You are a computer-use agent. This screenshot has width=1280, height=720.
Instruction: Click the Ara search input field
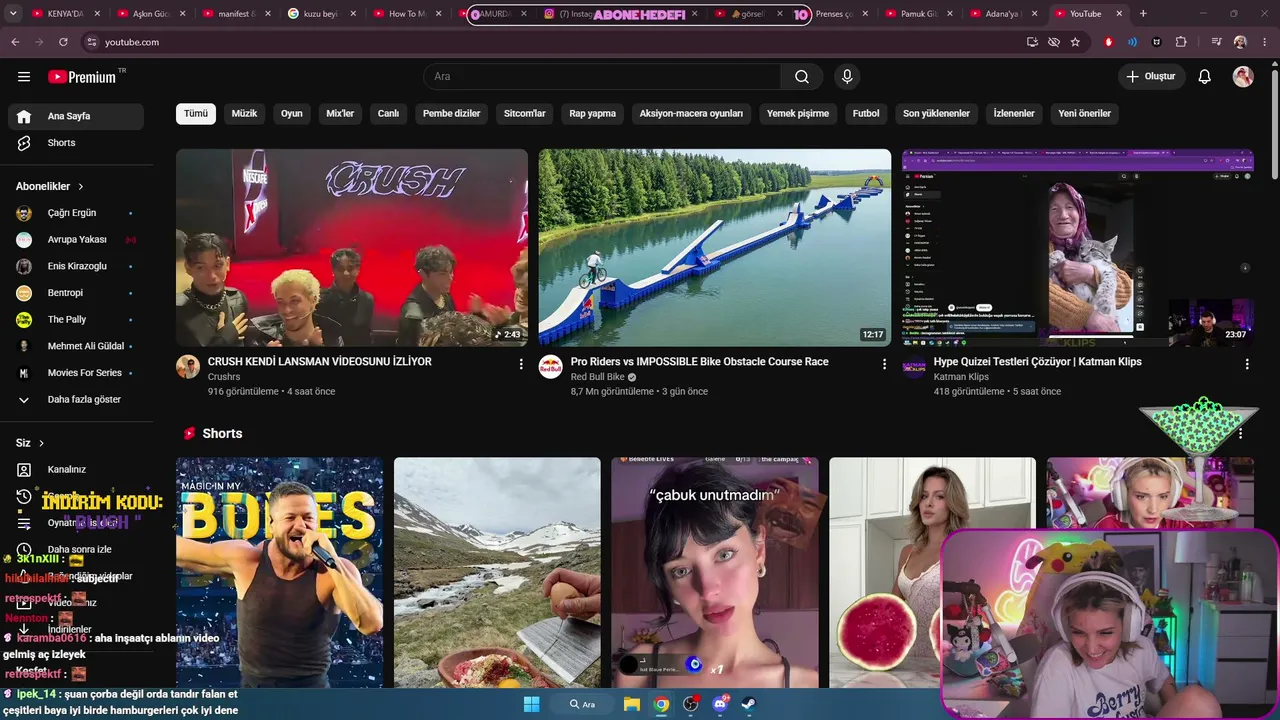(602, 77)
